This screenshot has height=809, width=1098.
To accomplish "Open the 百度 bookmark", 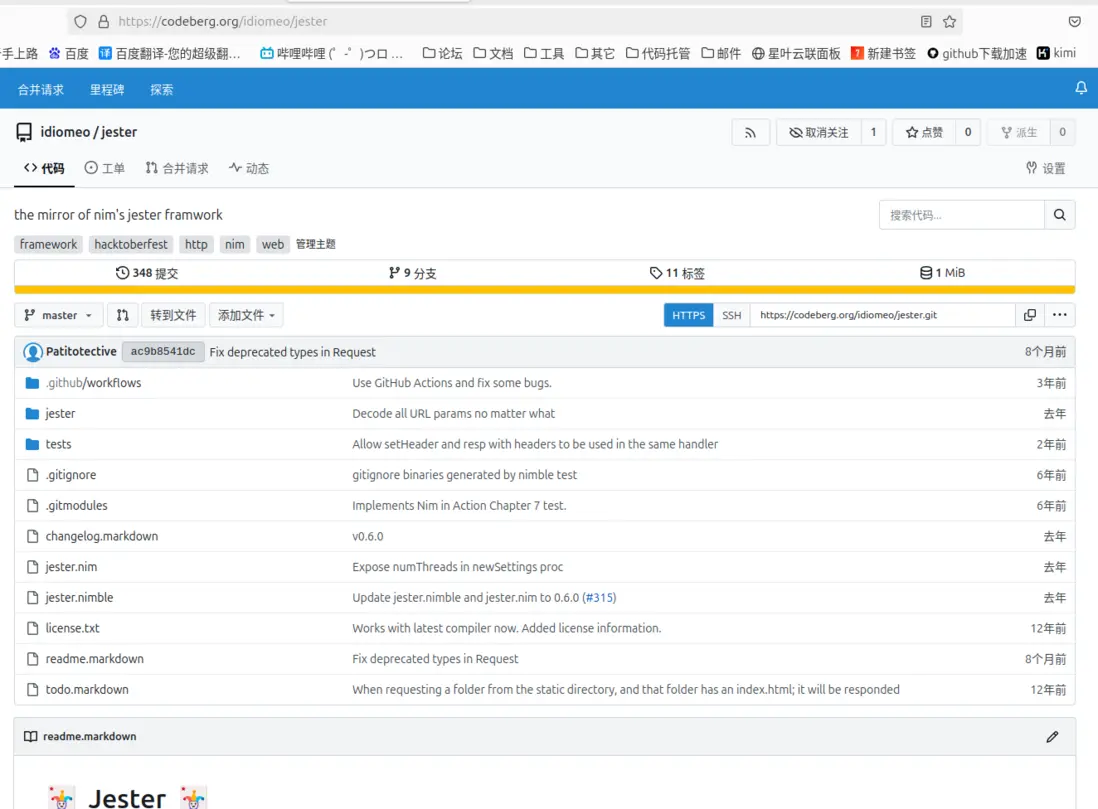I will (69, 53).
